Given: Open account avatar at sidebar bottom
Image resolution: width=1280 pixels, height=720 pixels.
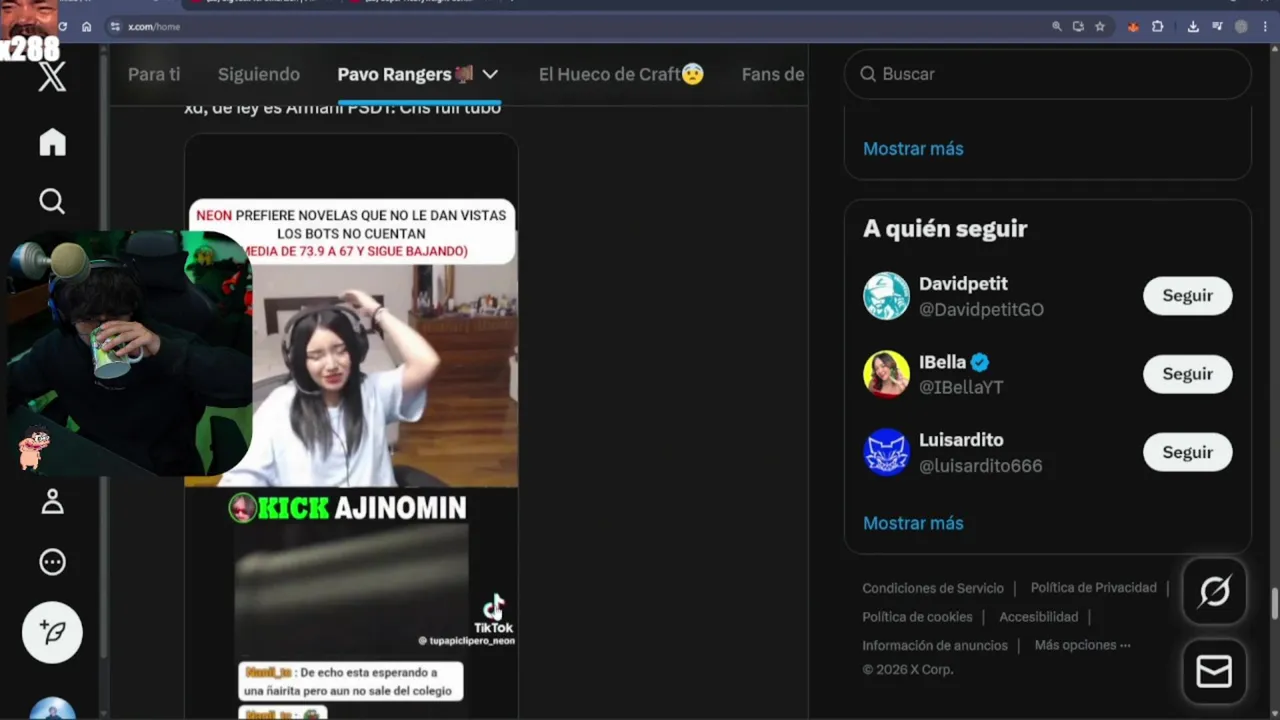Looking at the screenshot, I should click(52, 708).
